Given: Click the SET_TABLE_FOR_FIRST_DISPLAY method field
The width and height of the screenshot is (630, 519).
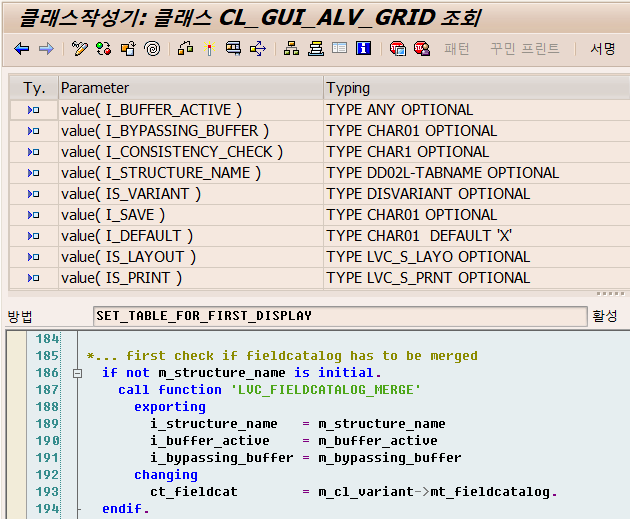Looking at the screenshot, I should (340, 316).
